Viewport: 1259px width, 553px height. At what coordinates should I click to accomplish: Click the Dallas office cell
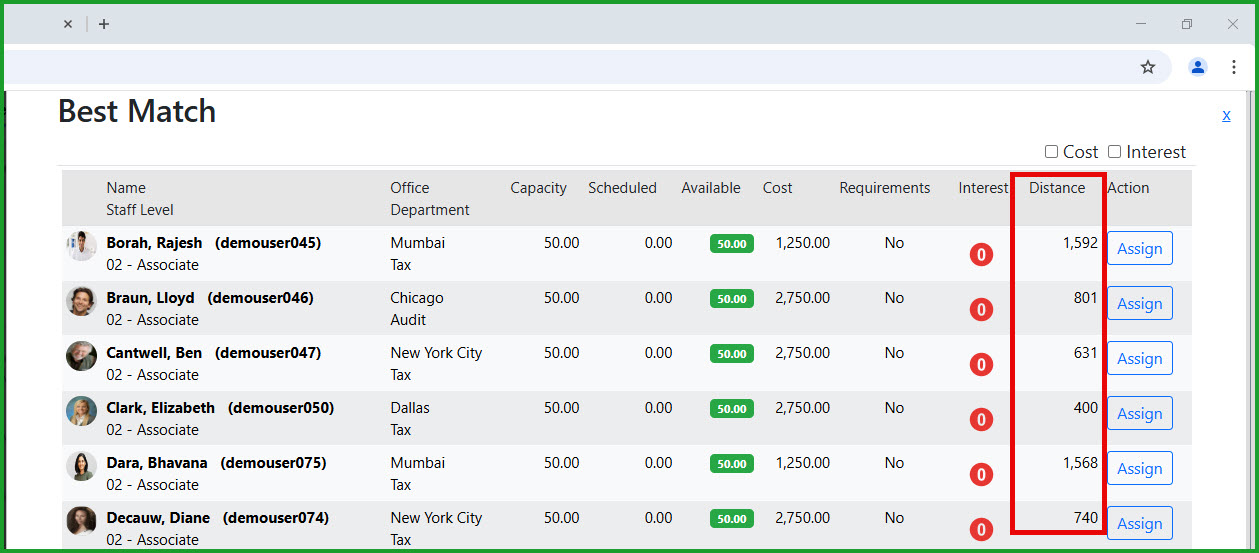point(410,408)
